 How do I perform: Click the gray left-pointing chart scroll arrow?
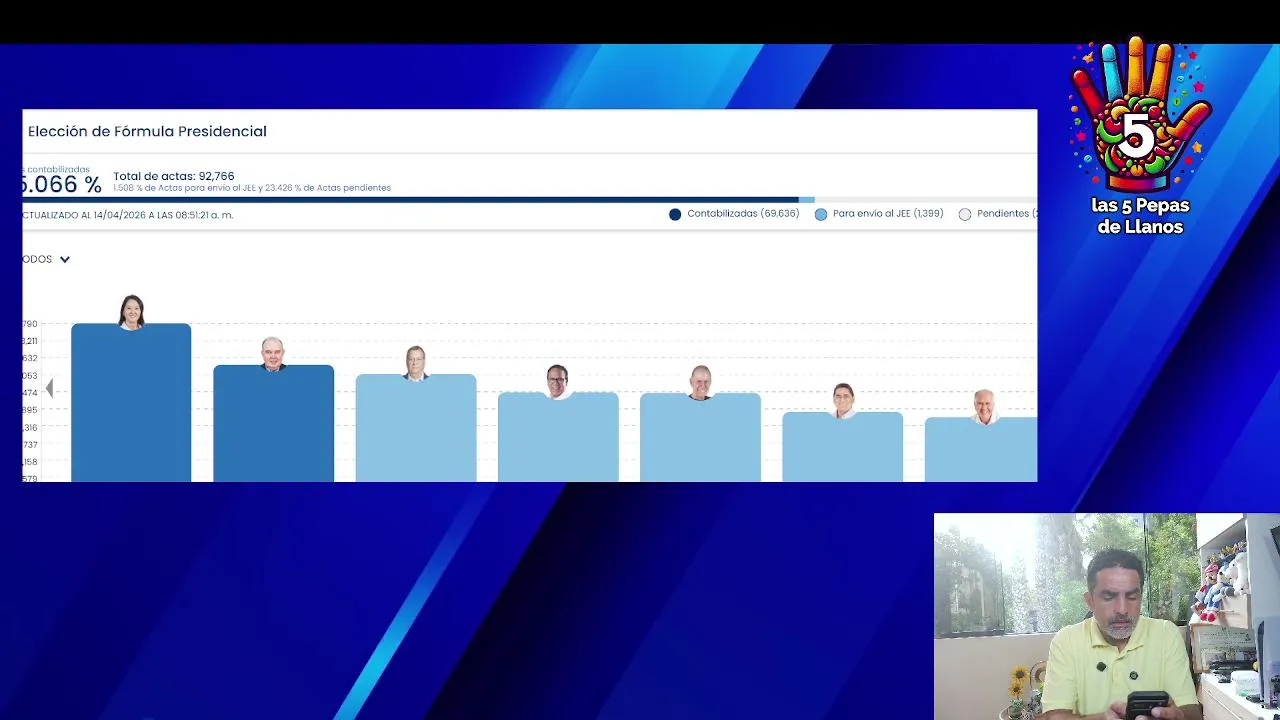pyautogui.click(x=49, y=389)
